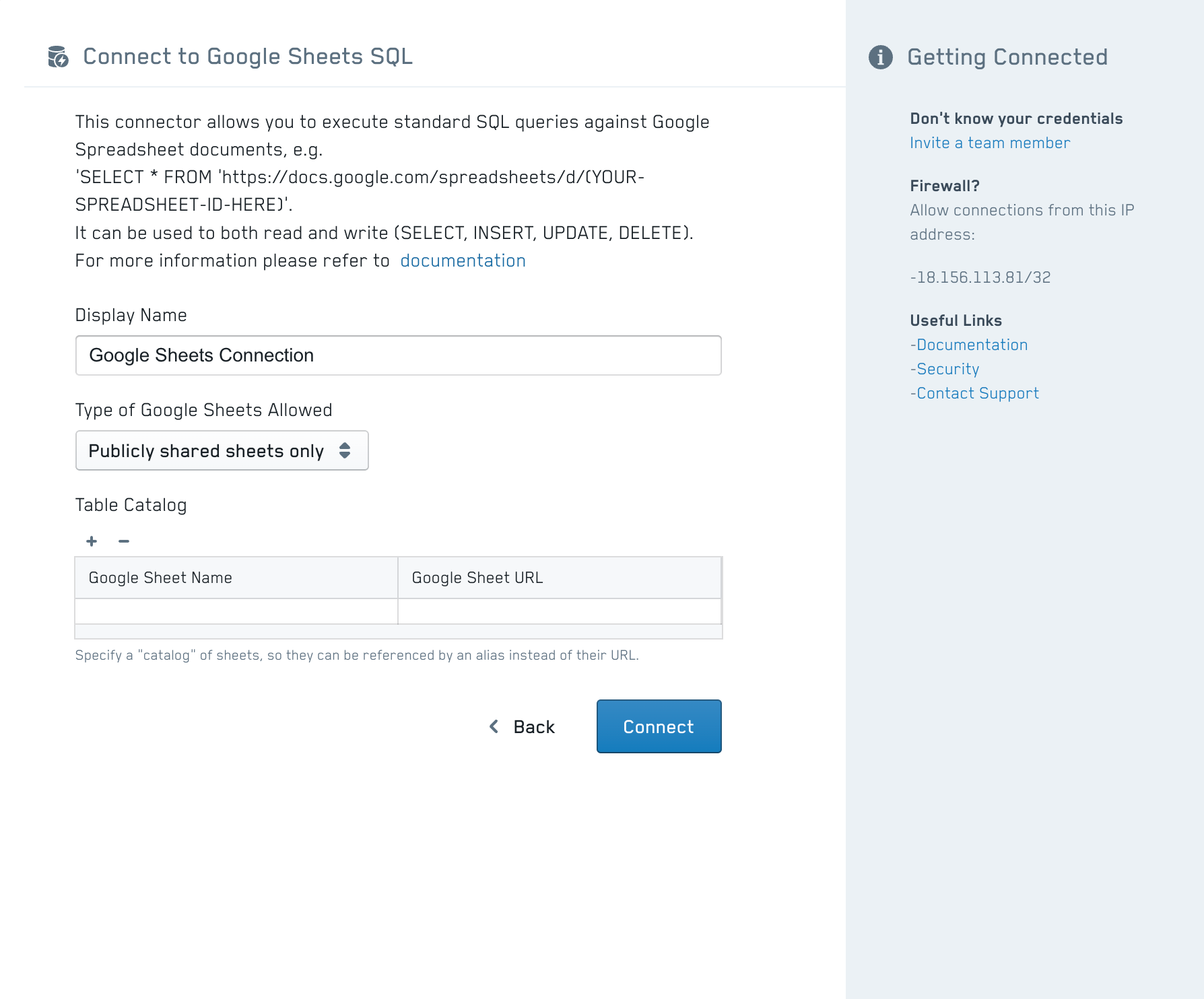
Task: Open the documentation link in the description
Action: pyautogui.click(x=463, y=261)
